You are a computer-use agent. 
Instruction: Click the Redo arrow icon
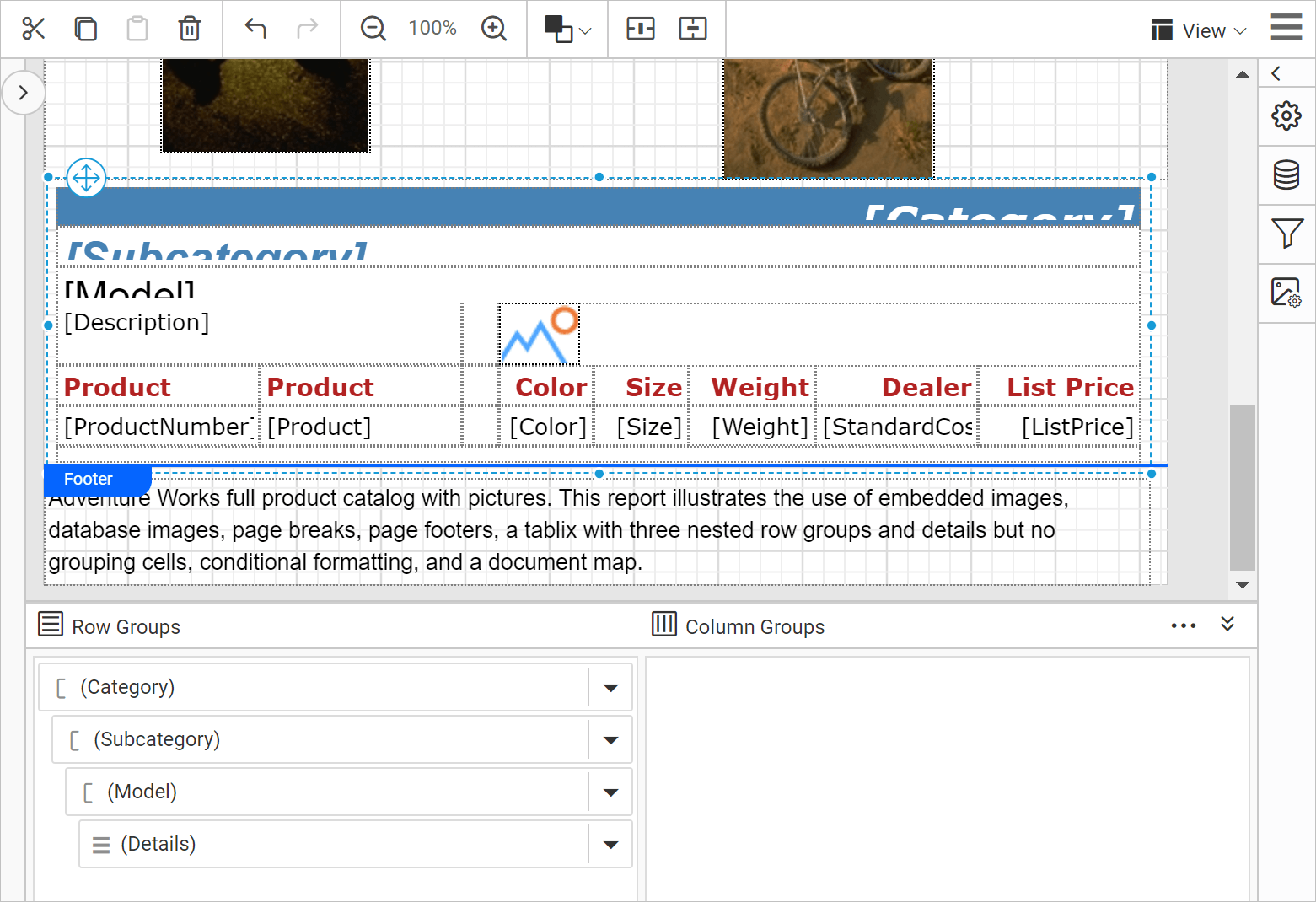(308, 29)
